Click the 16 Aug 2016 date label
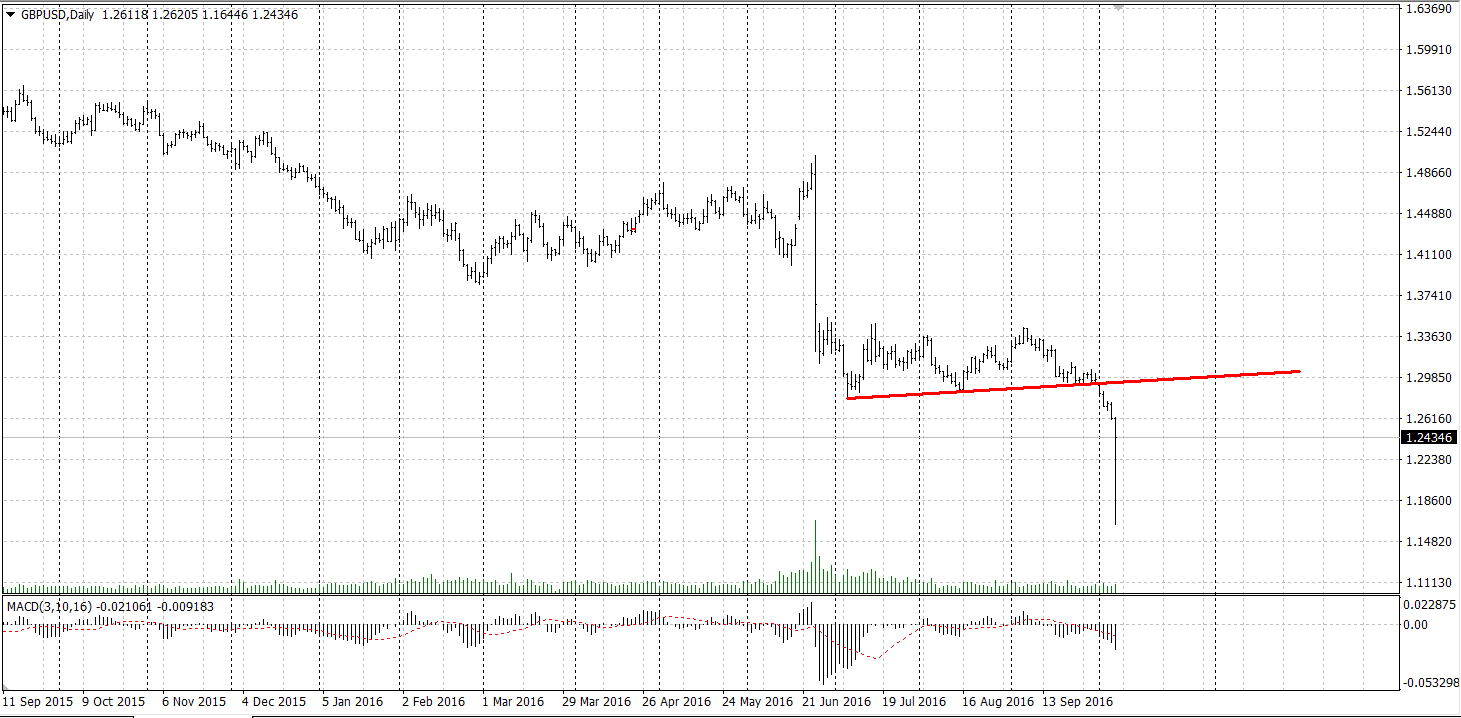This screenshot has height=718, width=1461. [998, 702]
